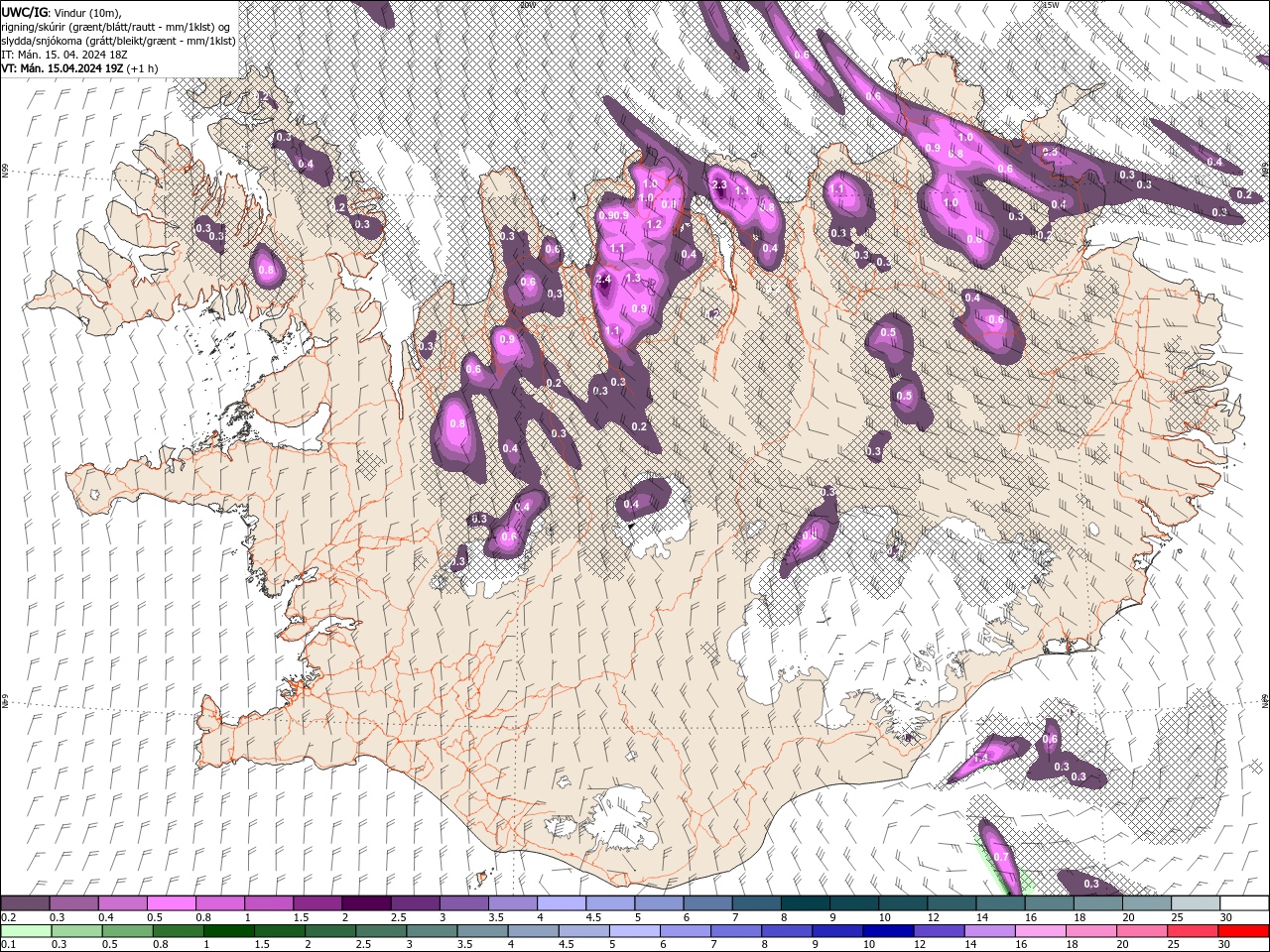Pick the light periwinkle 4 snow legend swatch
Image resolution: width=1270 pixels, height=952 pixels.
pos(561,903)
